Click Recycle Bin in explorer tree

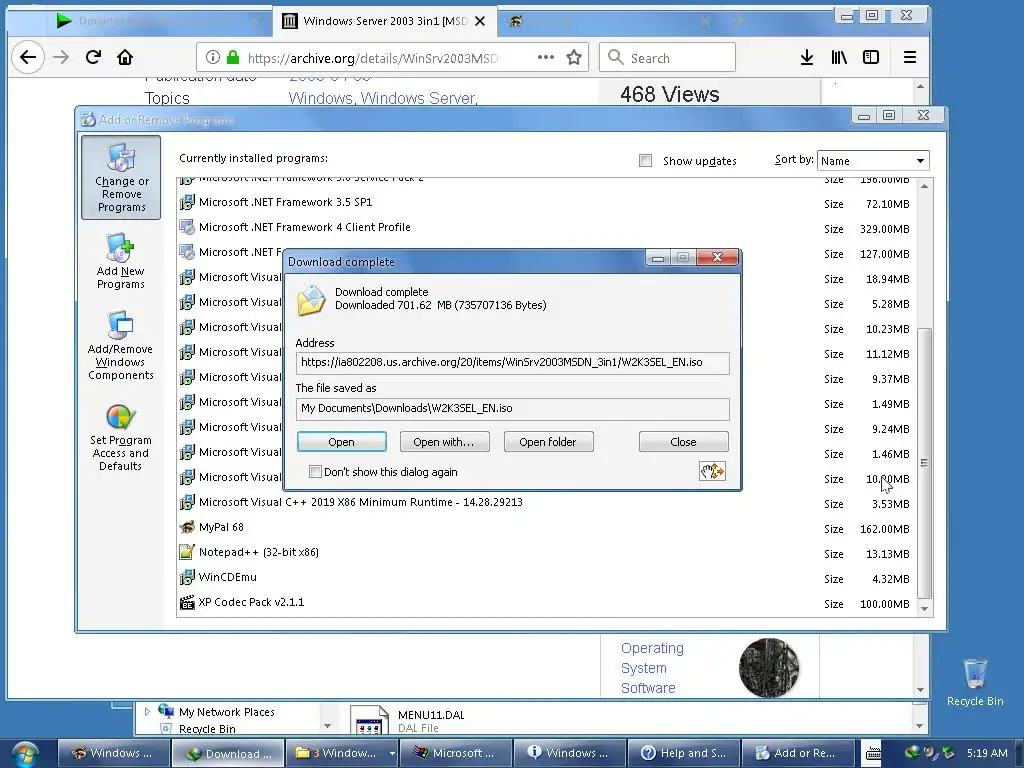(x=207, y=729)
